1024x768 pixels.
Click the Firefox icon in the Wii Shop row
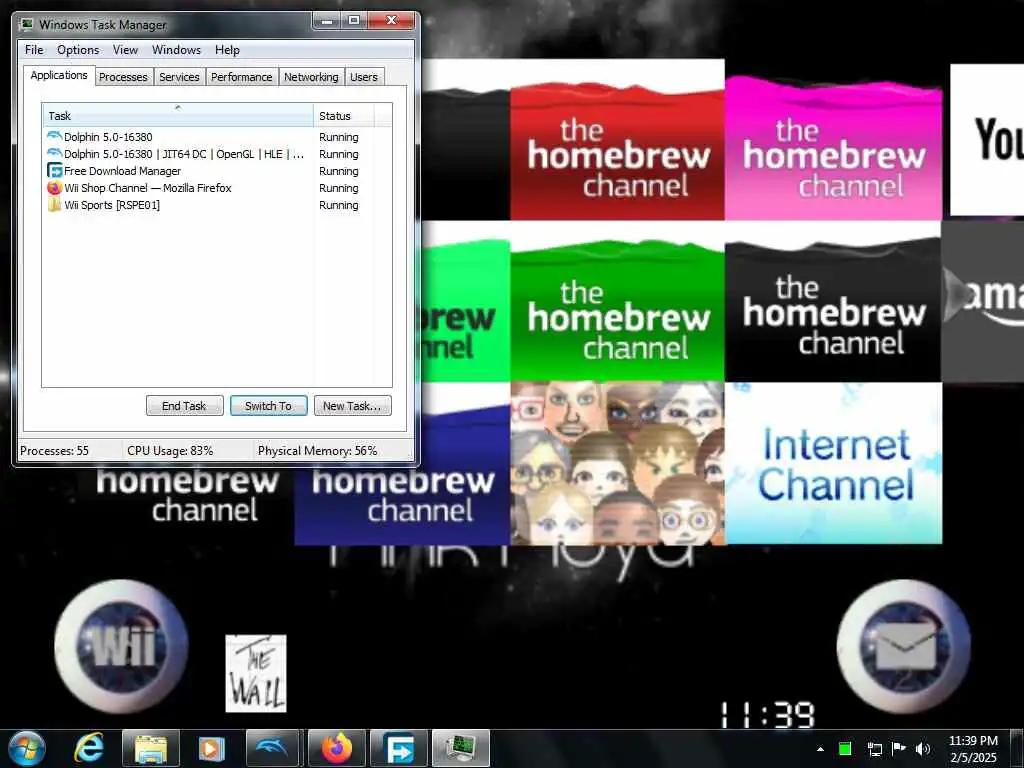click(x=54, y=188)
